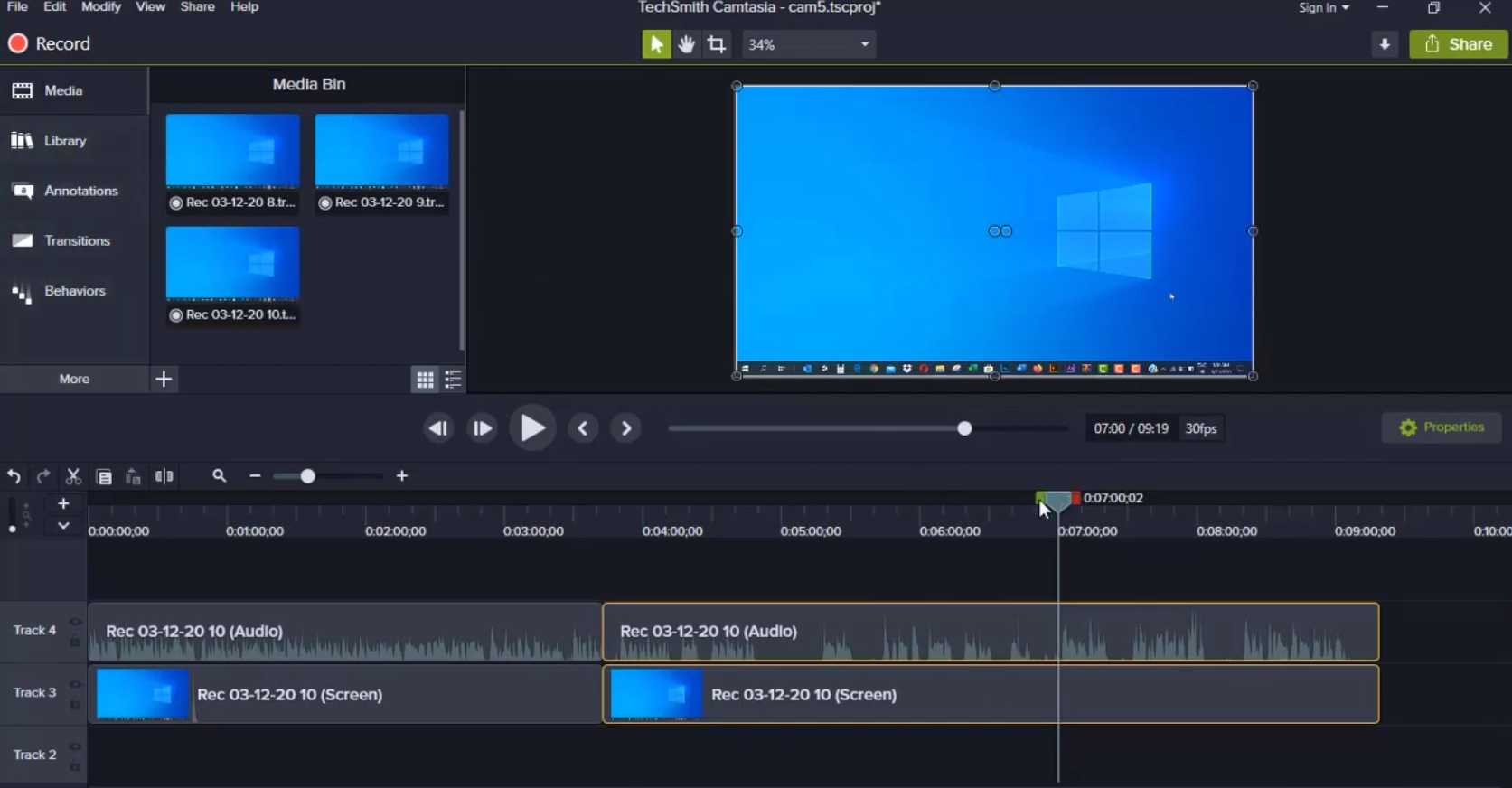Toggle visibility eye on Track 4
Screen dimensions: 1512x788
pyautogui.click(x=76, y=622)
